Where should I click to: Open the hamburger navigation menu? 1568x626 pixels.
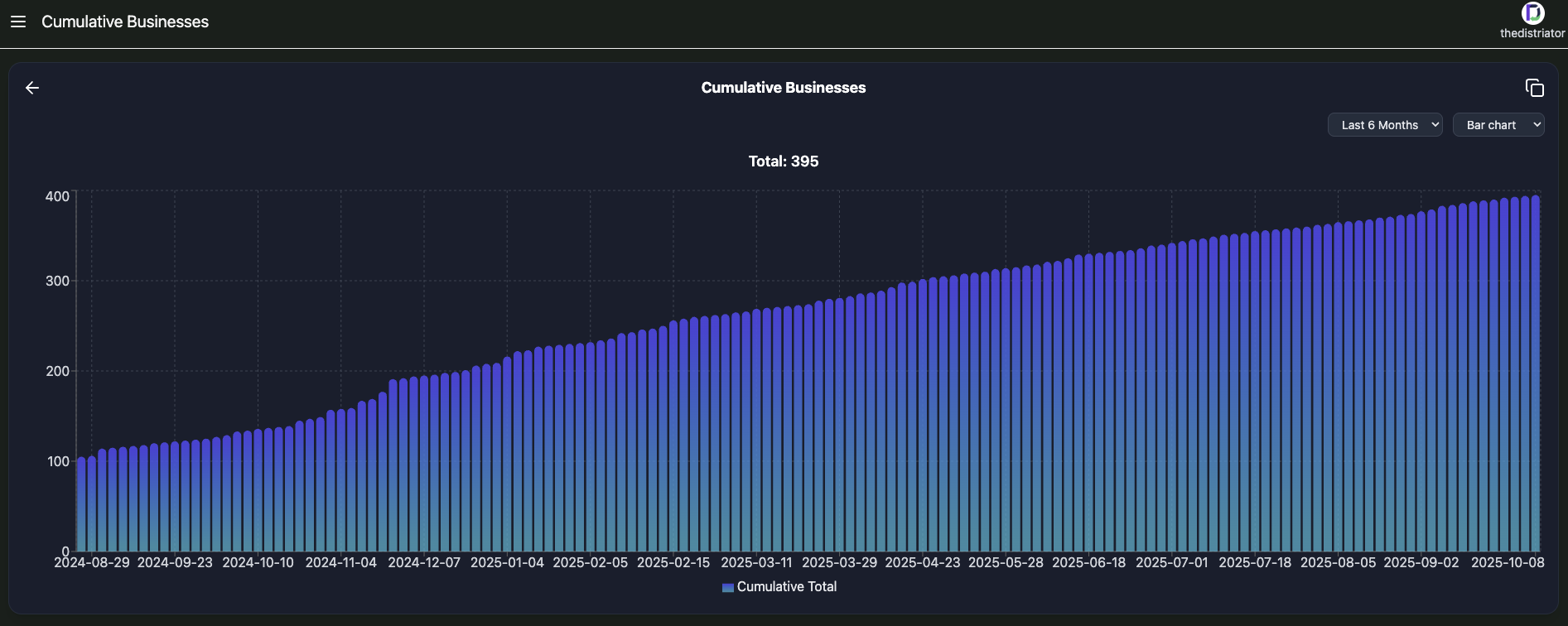18,22
